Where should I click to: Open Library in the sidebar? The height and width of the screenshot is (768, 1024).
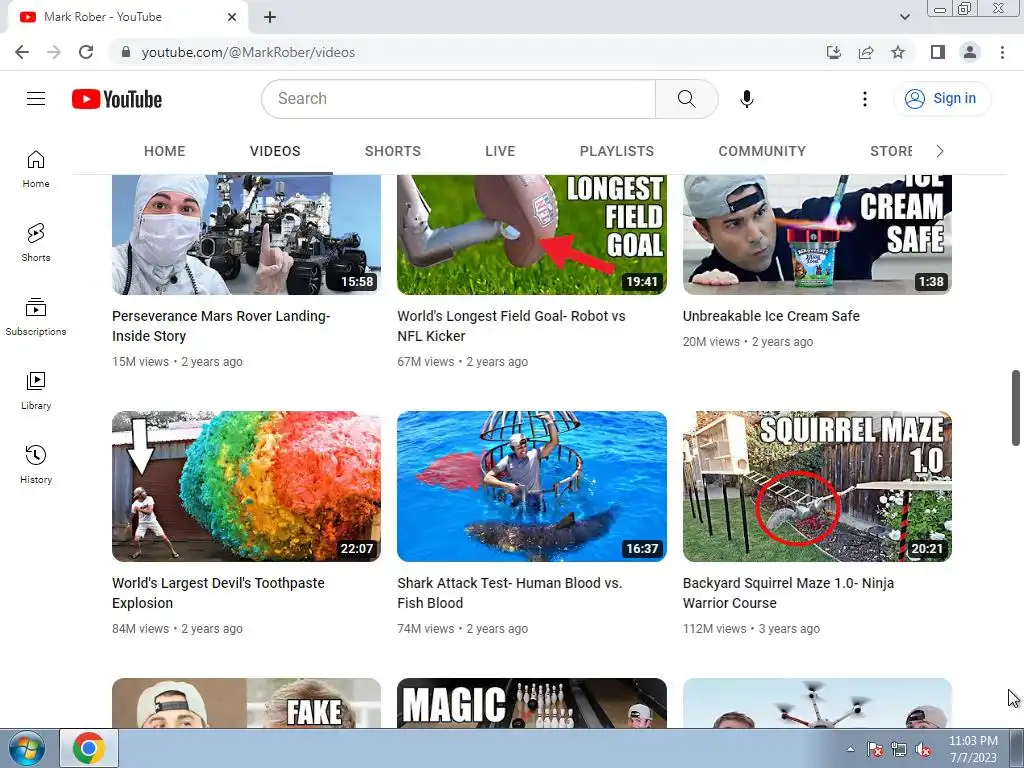point(36,390)
